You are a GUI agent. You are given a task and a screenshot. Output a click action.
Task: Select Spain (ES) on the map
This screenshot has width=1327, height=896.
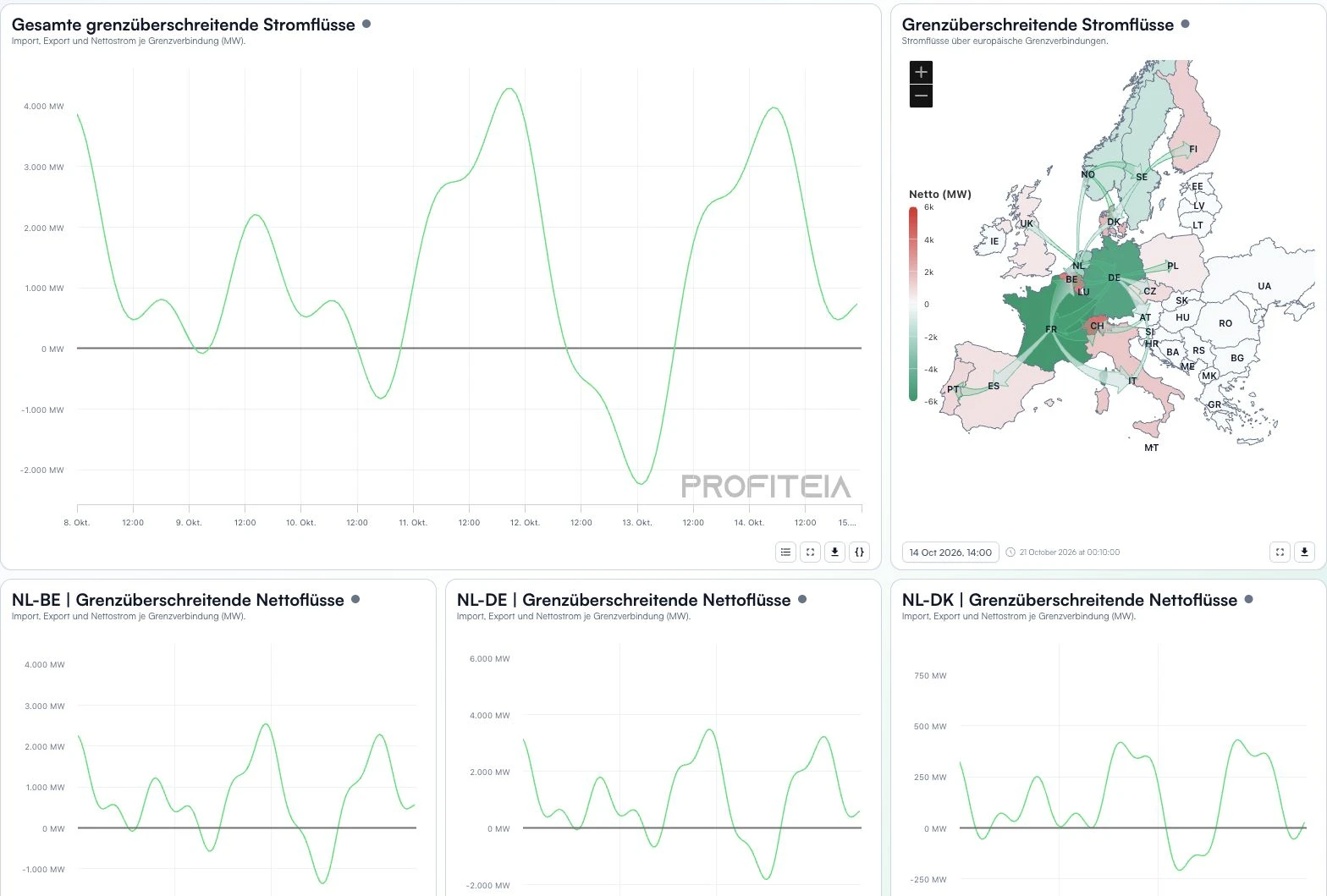tap(994, 386)
